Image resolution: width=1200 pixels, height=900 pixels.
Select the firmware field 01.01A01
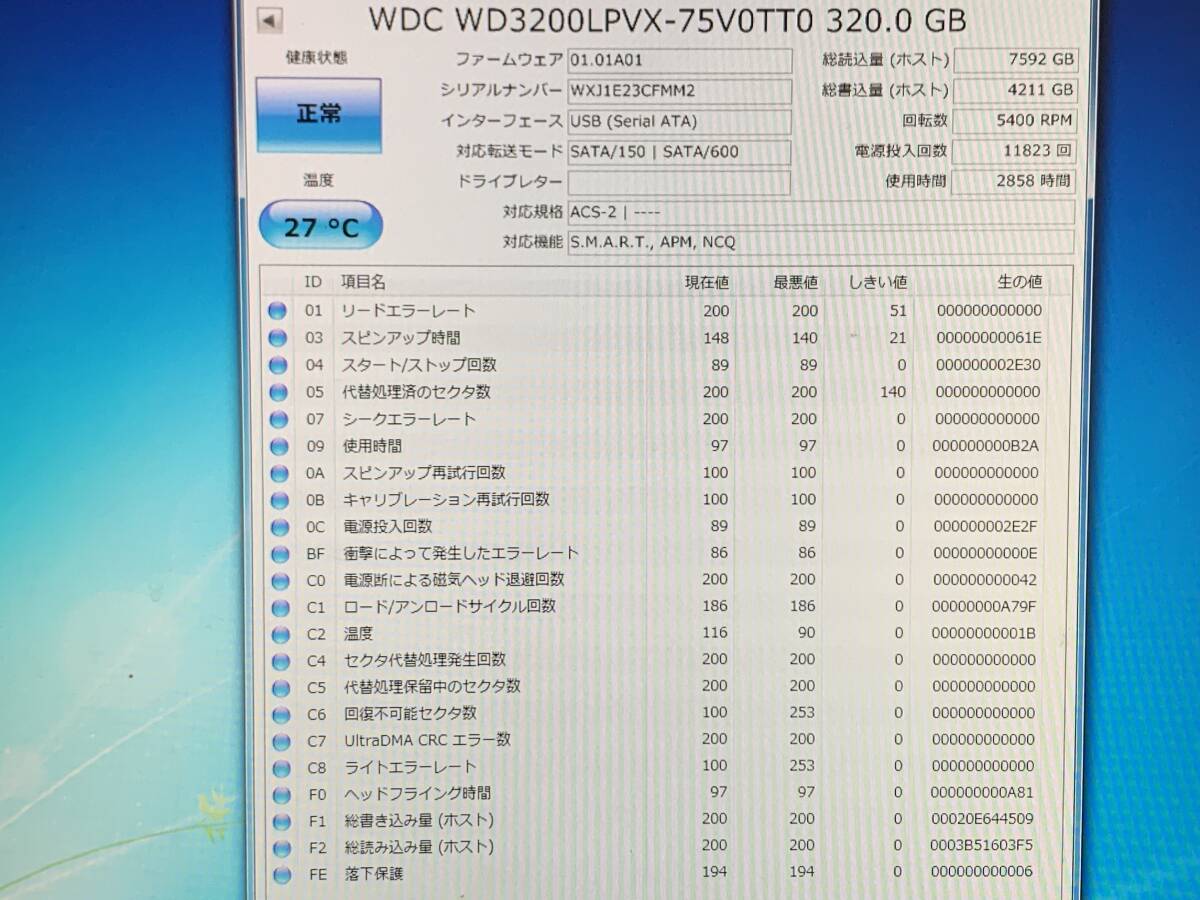click(x=679, y=60)
